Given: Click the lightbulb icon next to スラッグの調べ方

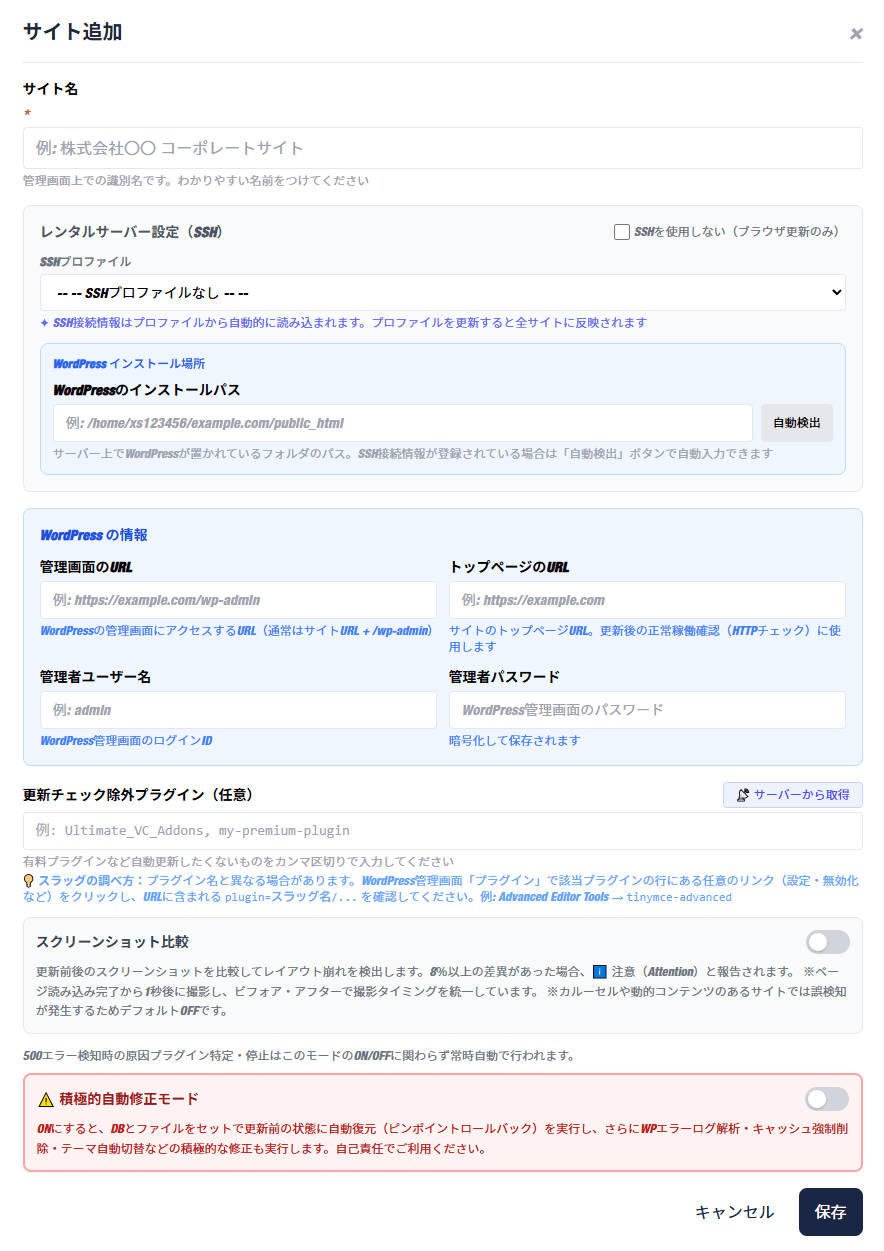Looking at the screenshot, I should tap(29, 881).
